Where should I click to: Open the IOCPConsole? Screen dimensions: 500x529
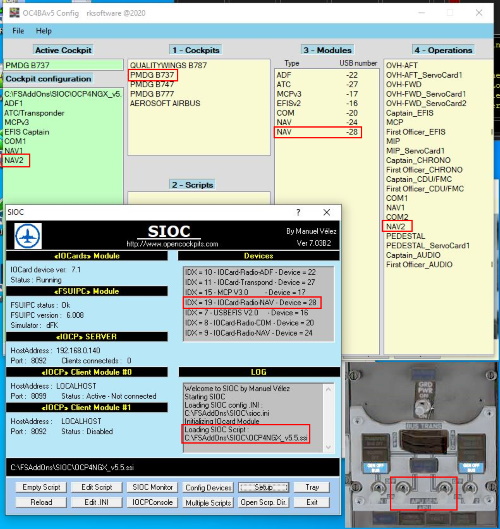coord(152,502)
